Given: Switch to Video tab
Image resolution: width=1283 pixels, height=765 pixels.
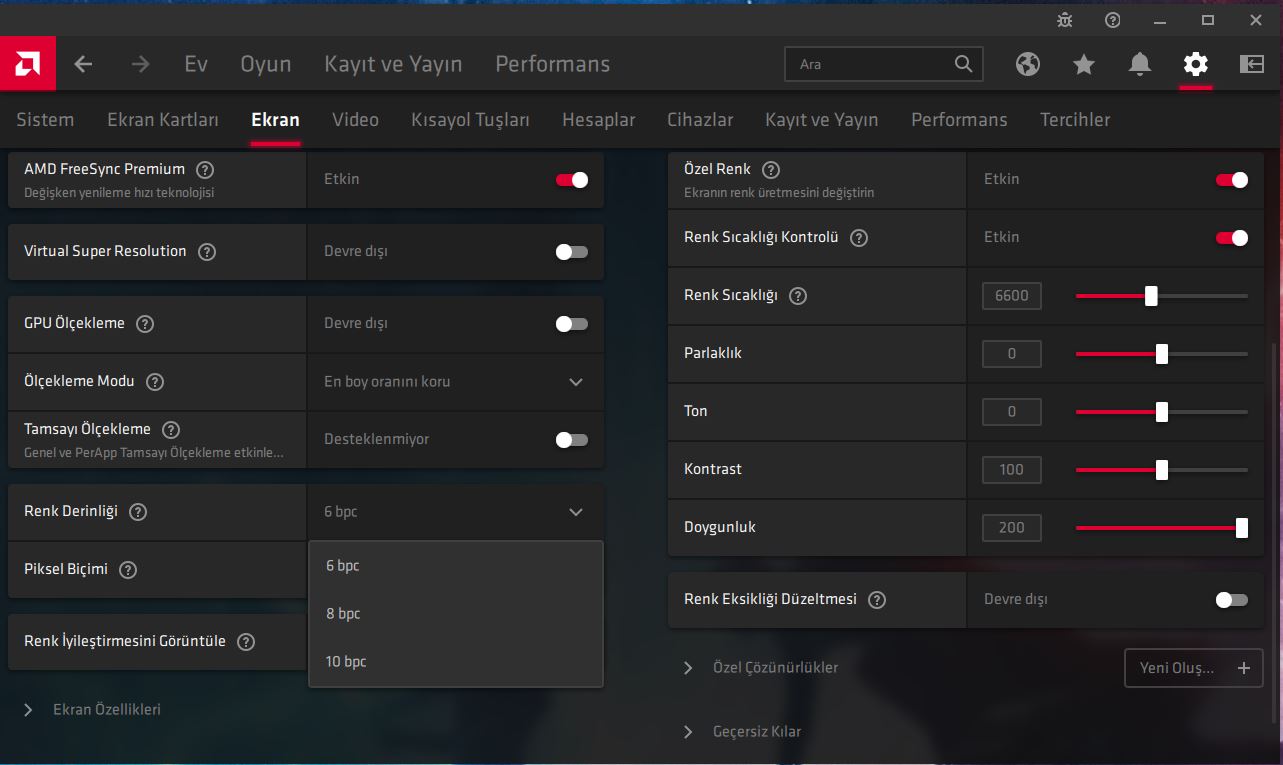Looking at the screenshot, I should coord(355,120).
